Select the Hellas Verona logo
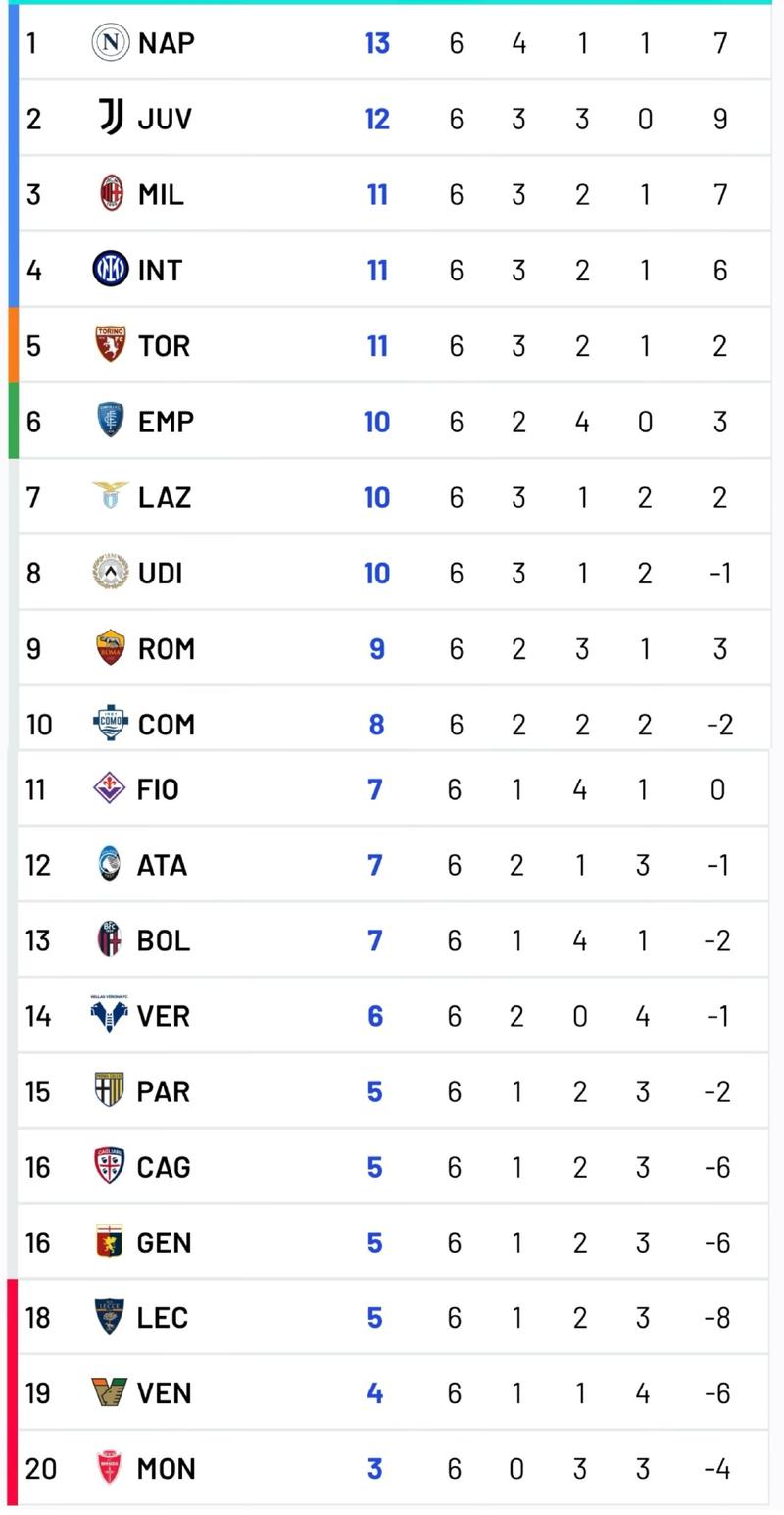 tap(109, 1014)
